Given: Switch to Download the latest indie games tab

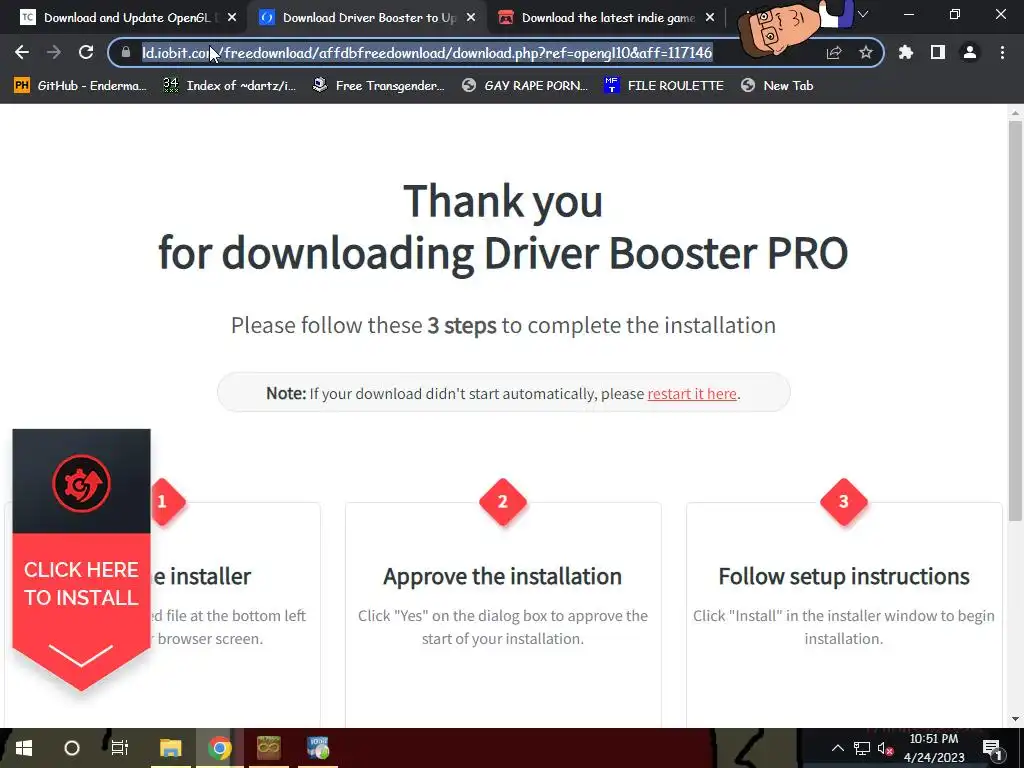Looking at the screenshot, I should coord(608,18).
